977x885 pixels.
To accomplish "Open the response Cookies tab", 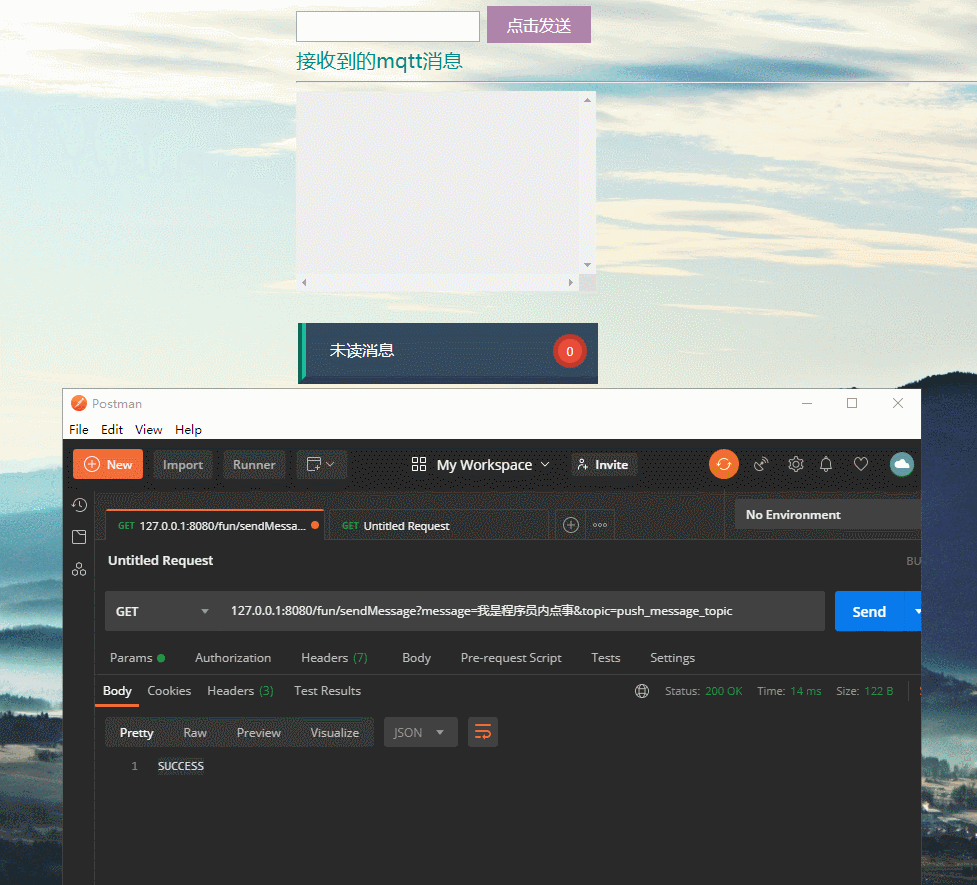I will 169,691.
